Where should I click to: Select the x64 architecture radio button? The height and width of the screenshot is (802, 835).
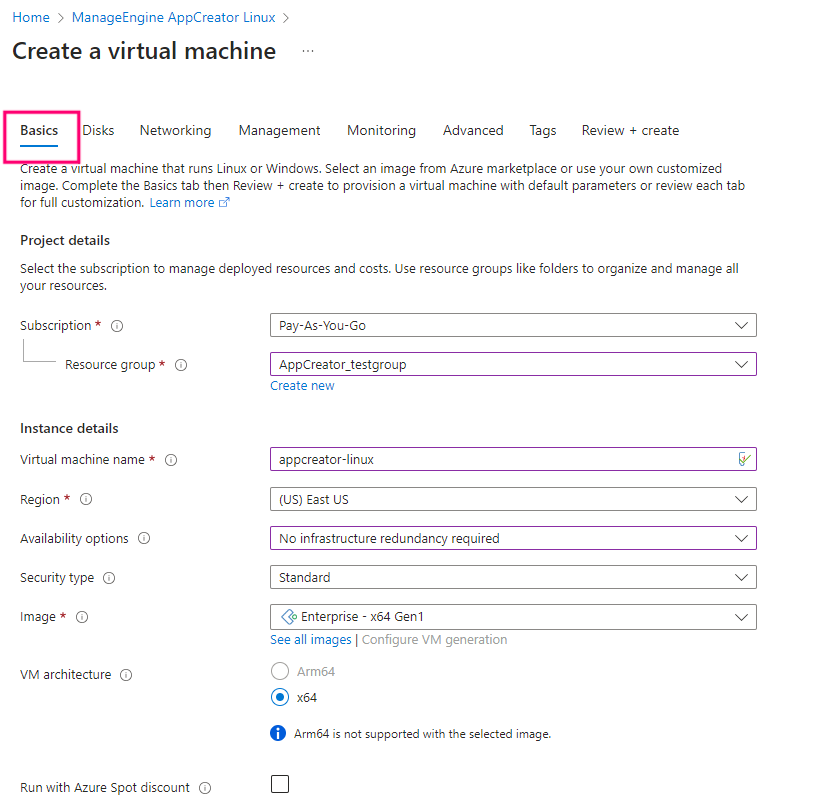[280, 698]
